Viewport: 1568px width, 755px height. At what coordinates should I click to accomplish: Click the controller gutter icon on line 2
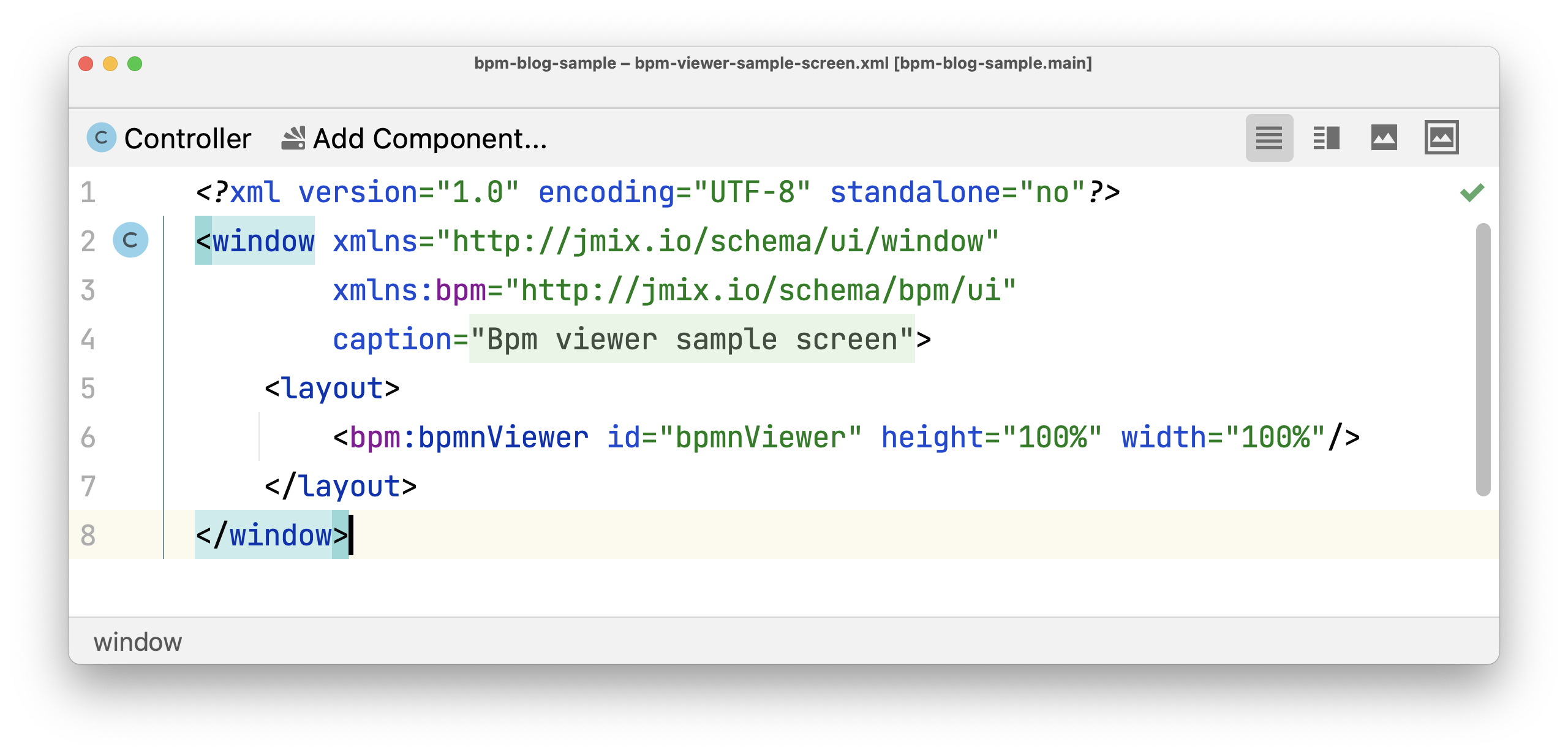point(130,240)
